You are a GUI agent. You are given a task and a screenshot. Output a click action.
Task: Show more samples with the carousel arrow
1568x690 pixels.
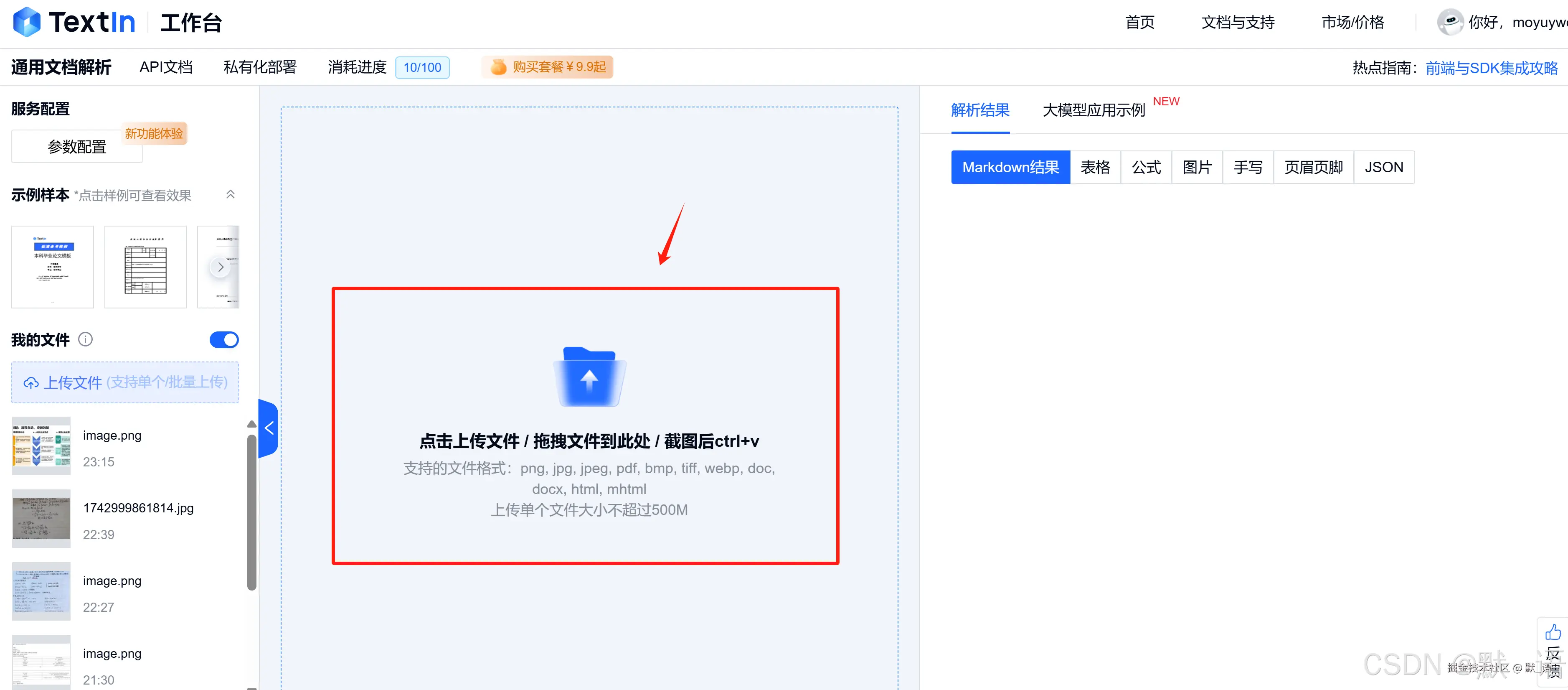coord(221,267)
